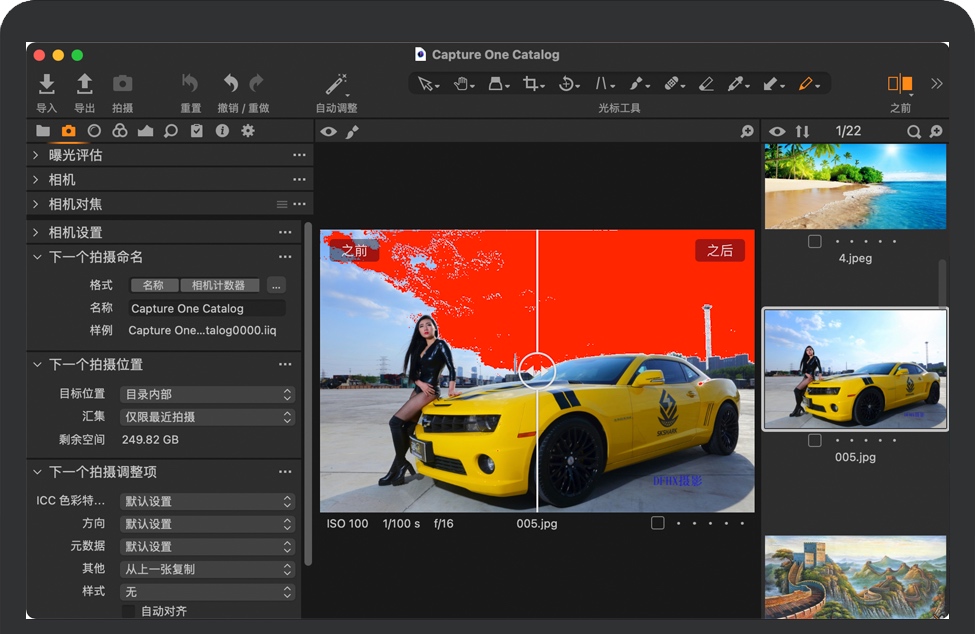Toggle the viewer eye visibility icon
The width and height of the screenshot is (975, 634).
(x=329, y=132)
